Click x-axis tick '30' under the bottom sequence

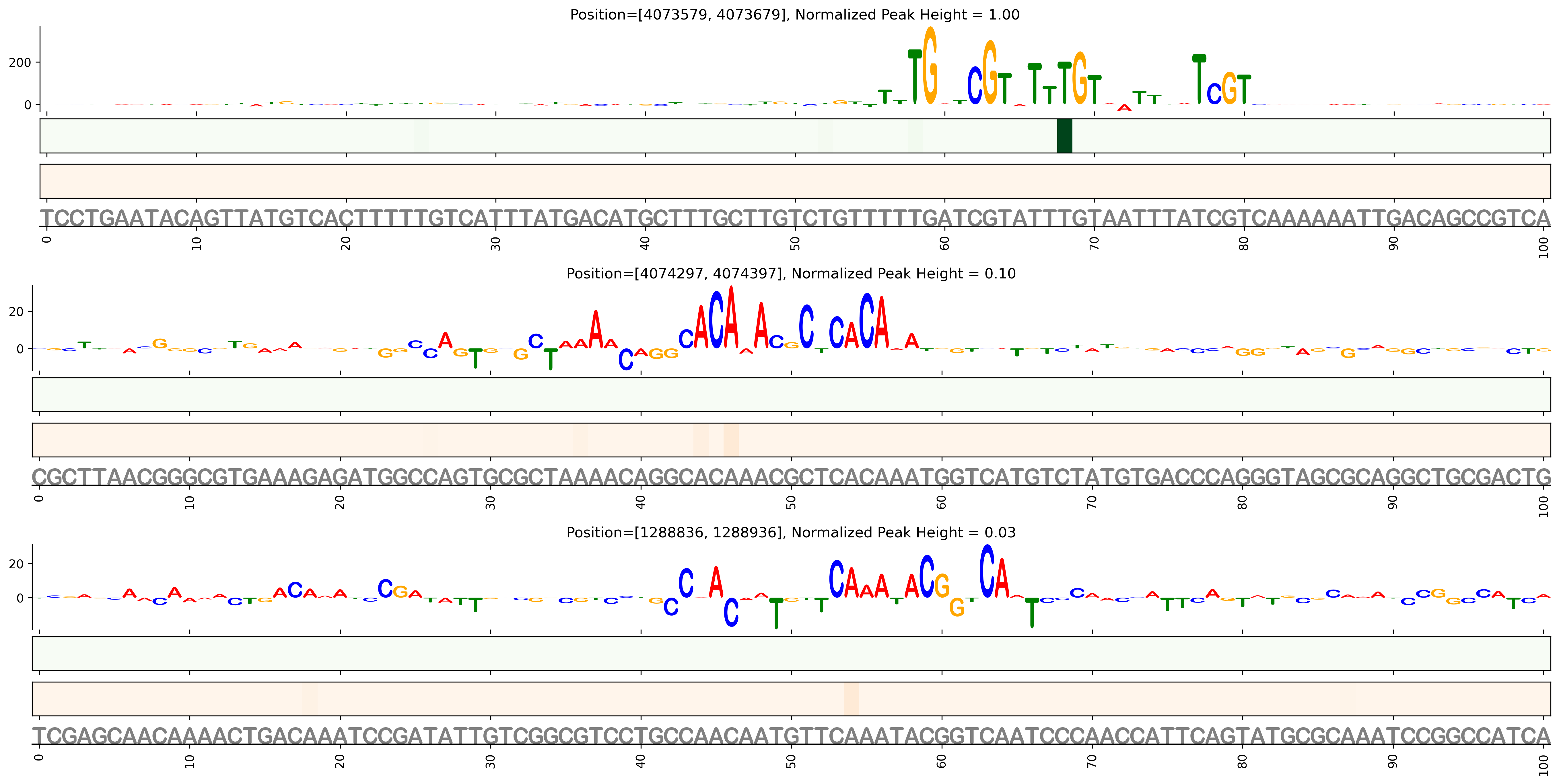coord(491,761)
